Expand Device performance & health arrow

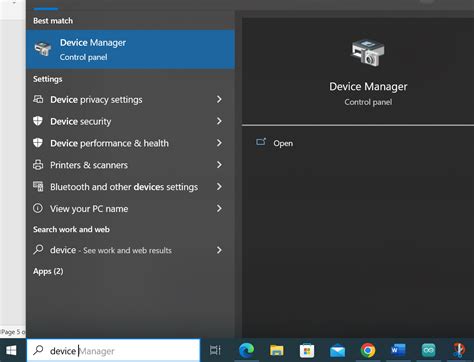click(x=219, y=143)
